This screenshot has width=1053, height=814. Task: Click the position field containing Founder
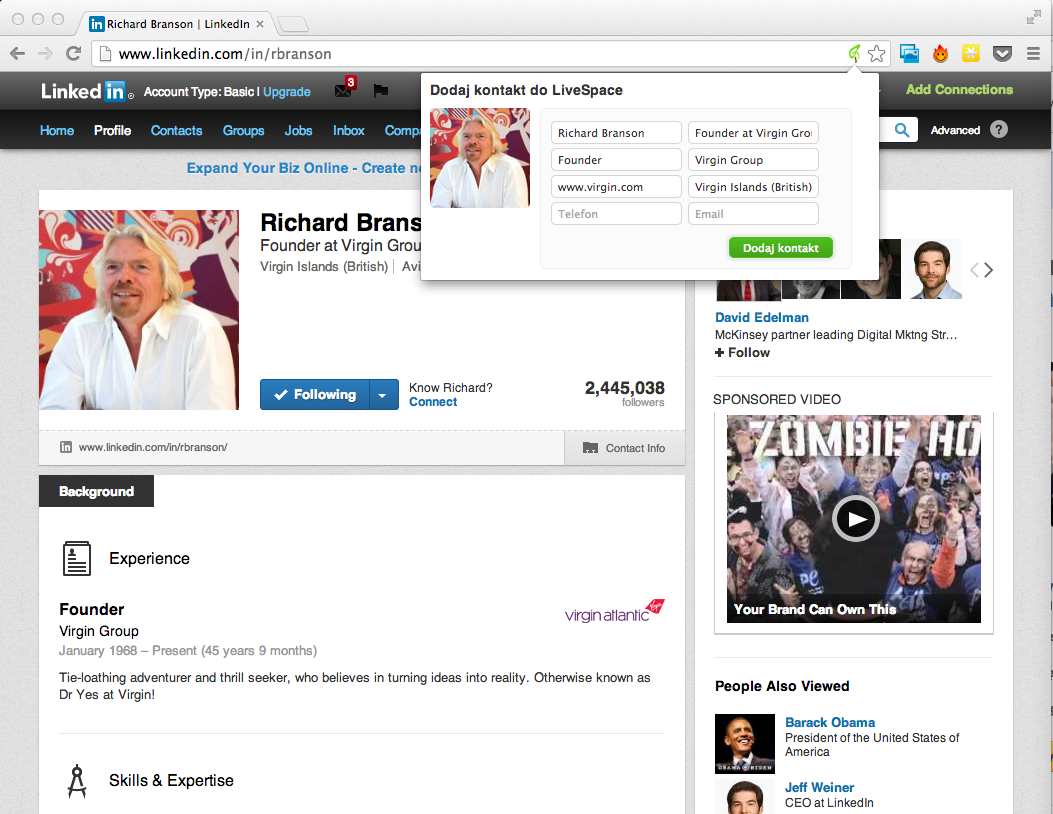pyautogui.click(x=616, y=160)
